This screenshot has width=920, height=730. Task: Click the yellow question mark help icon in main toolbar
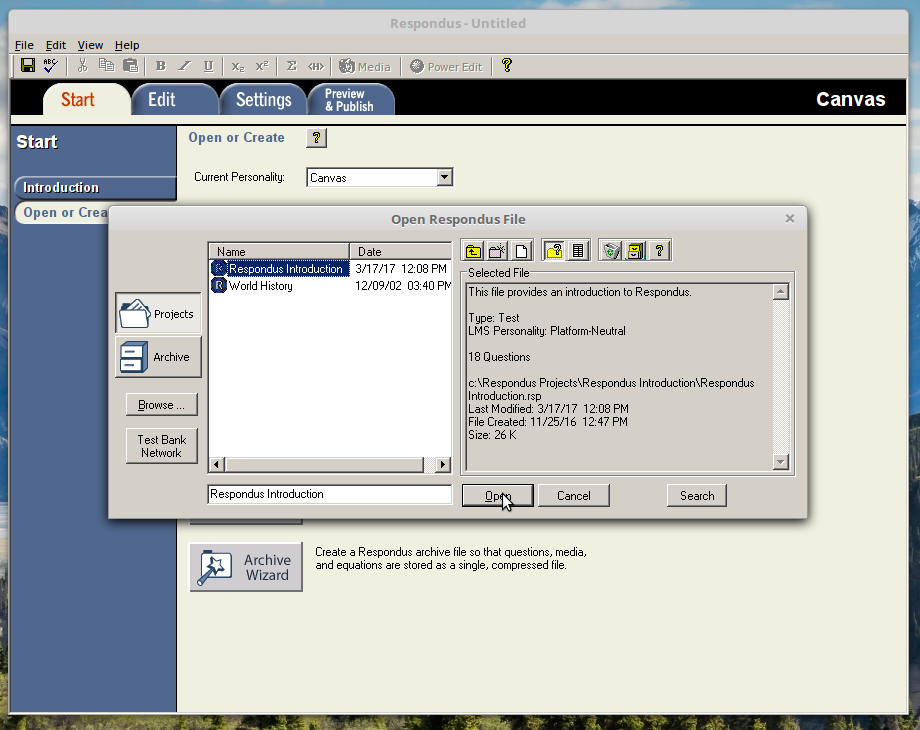click(507, 65)
